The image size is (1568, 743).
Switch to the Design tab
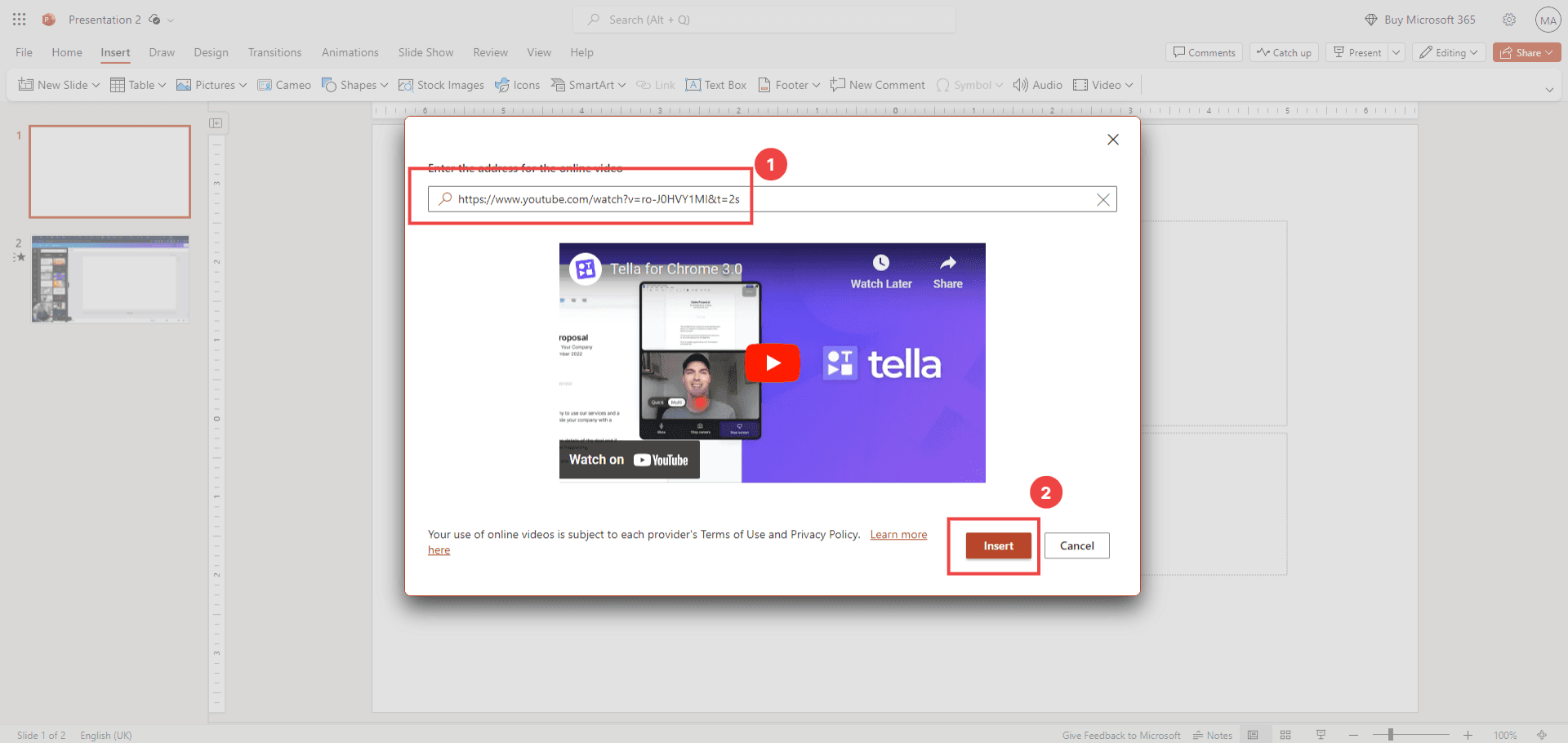click(211, 52)
